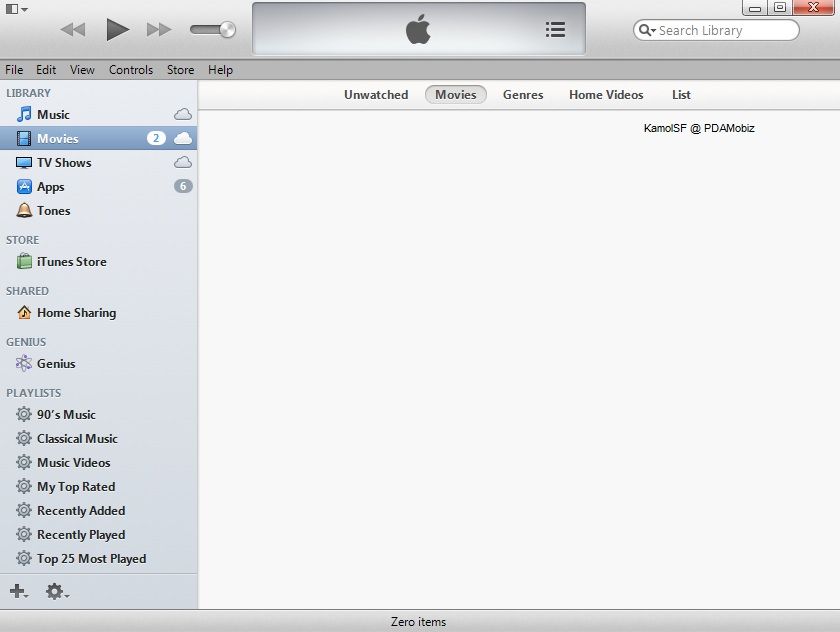
Task: Open the Controls menu
Action: [131, 70]
